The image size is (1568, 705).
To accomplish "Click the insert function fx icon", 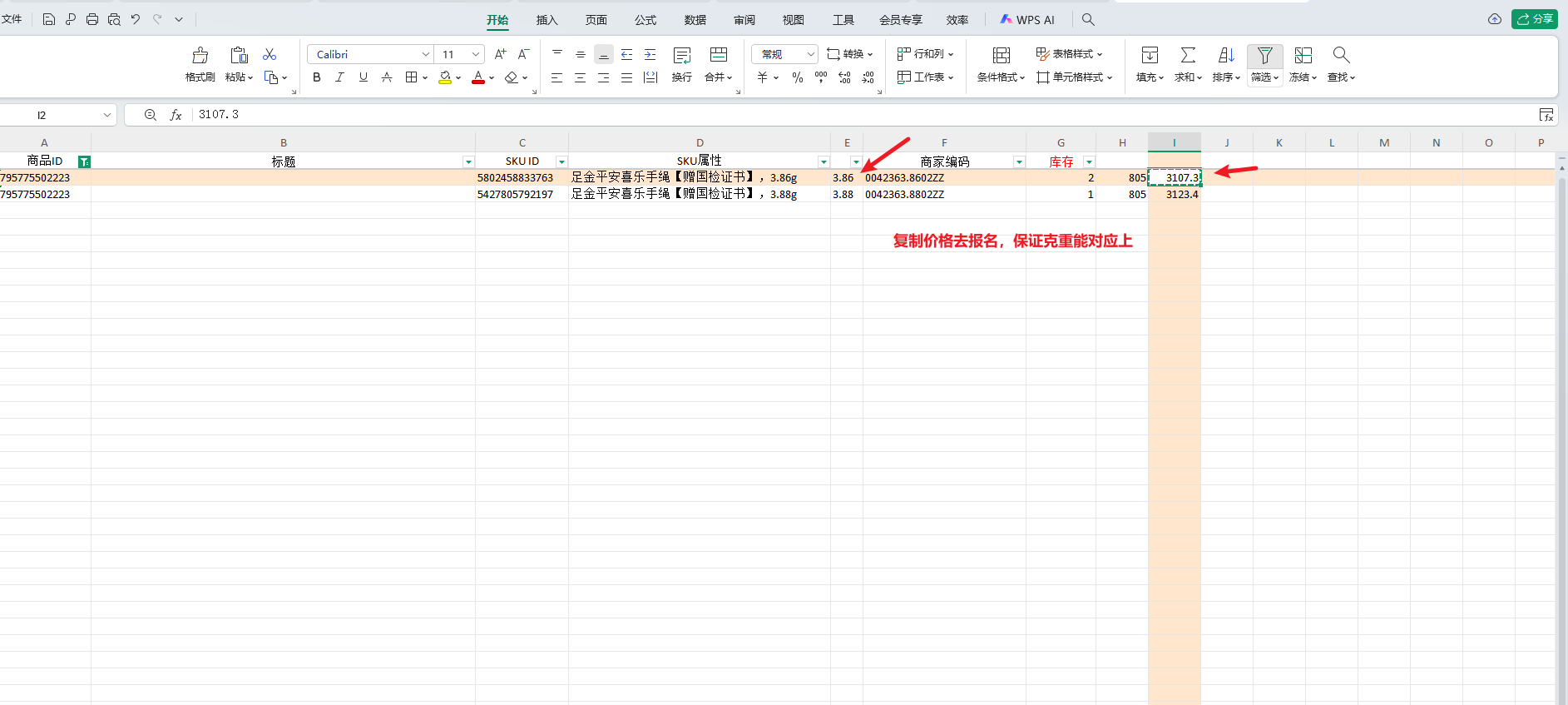I will [x=176, y=115].
